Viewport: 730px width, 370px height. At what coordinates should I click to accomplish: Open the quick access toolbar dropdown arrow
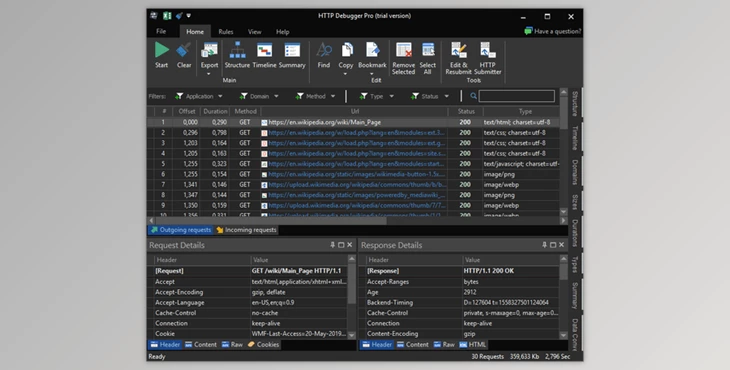tap(189, 16)
